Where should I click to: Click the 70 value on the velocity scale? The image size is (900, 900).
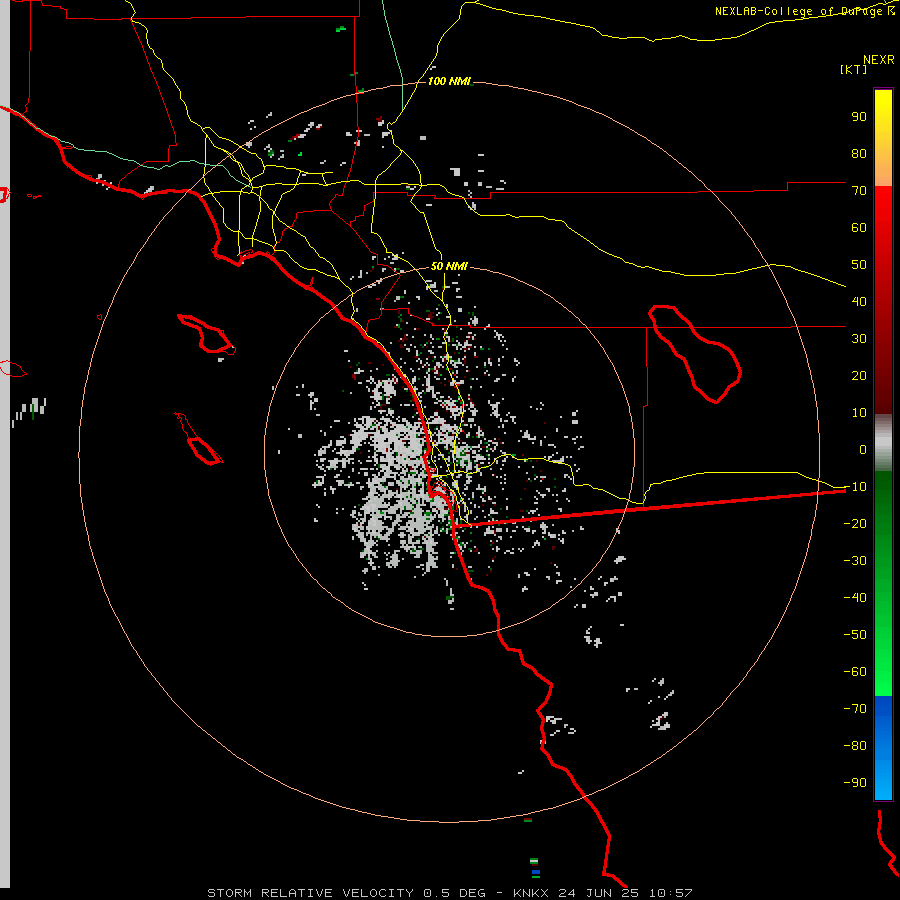tap(859, 191)
